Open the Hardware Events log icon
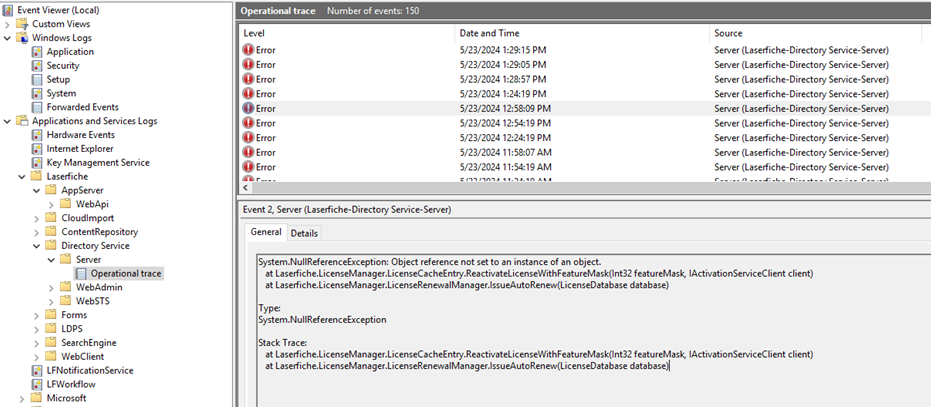Image resolution: width=931 pixels, height=407 pixels. coord(37,135)
